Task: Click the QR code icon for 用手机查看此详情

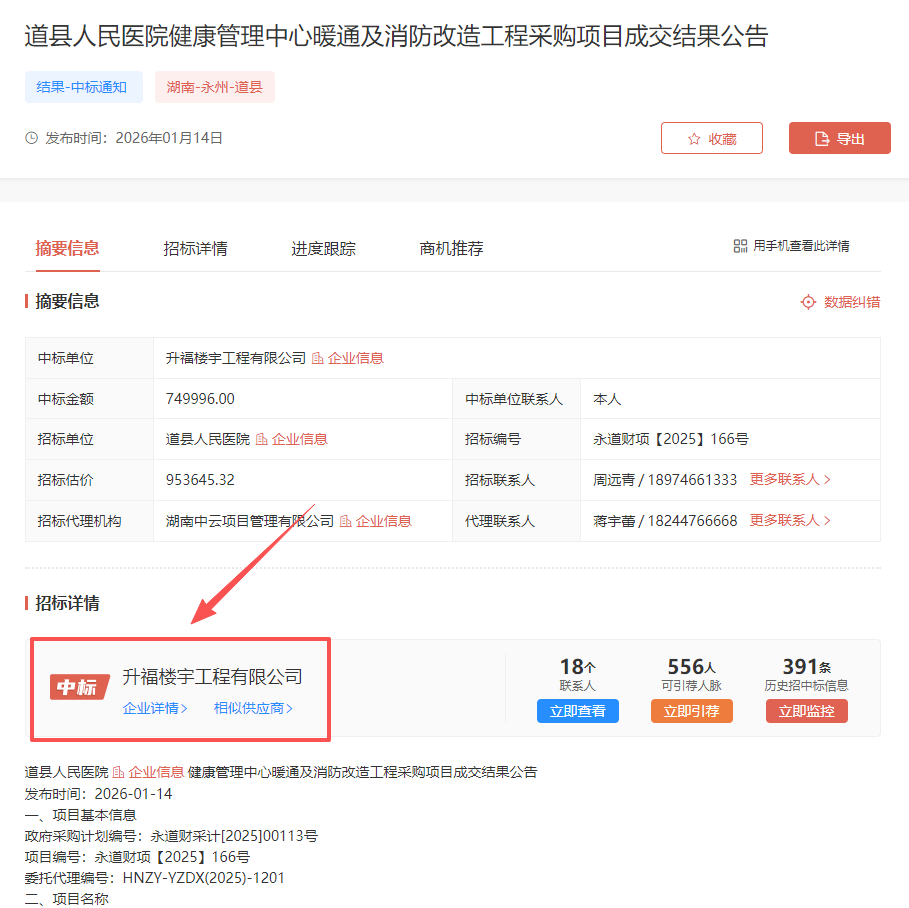Action: (740, 246)
